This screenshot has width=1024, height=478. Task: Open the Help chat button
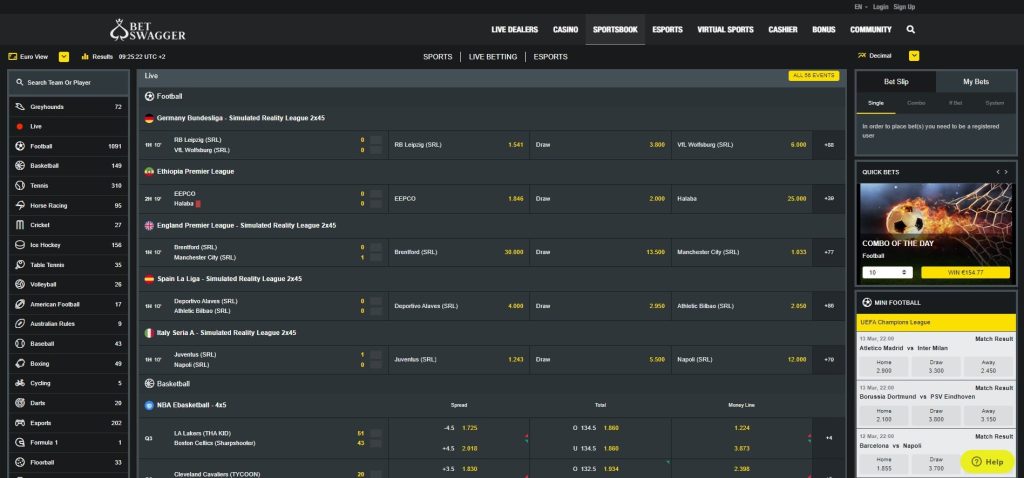point(987,462)
